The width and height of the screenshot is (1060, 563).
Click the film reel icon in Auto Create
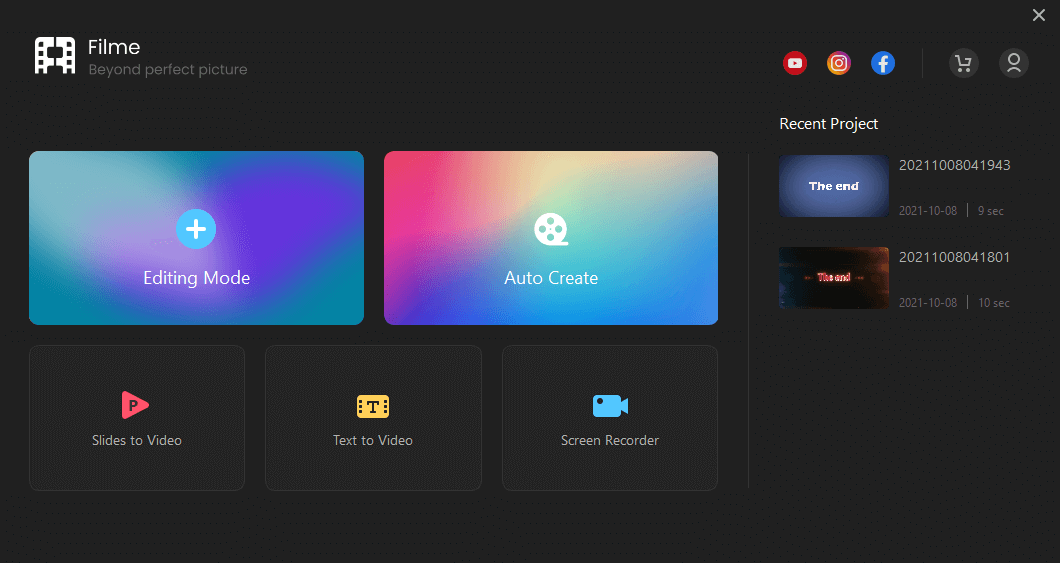(551, 229)
